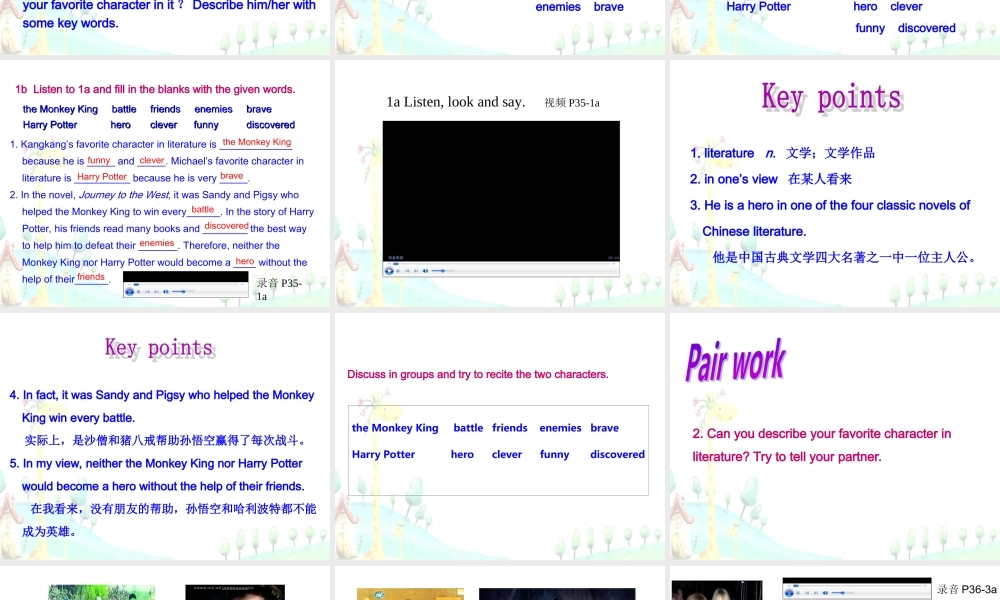Click previous track in 1a video player
The width and height of the screenshot is (1000, 600).
pos(409,271)
